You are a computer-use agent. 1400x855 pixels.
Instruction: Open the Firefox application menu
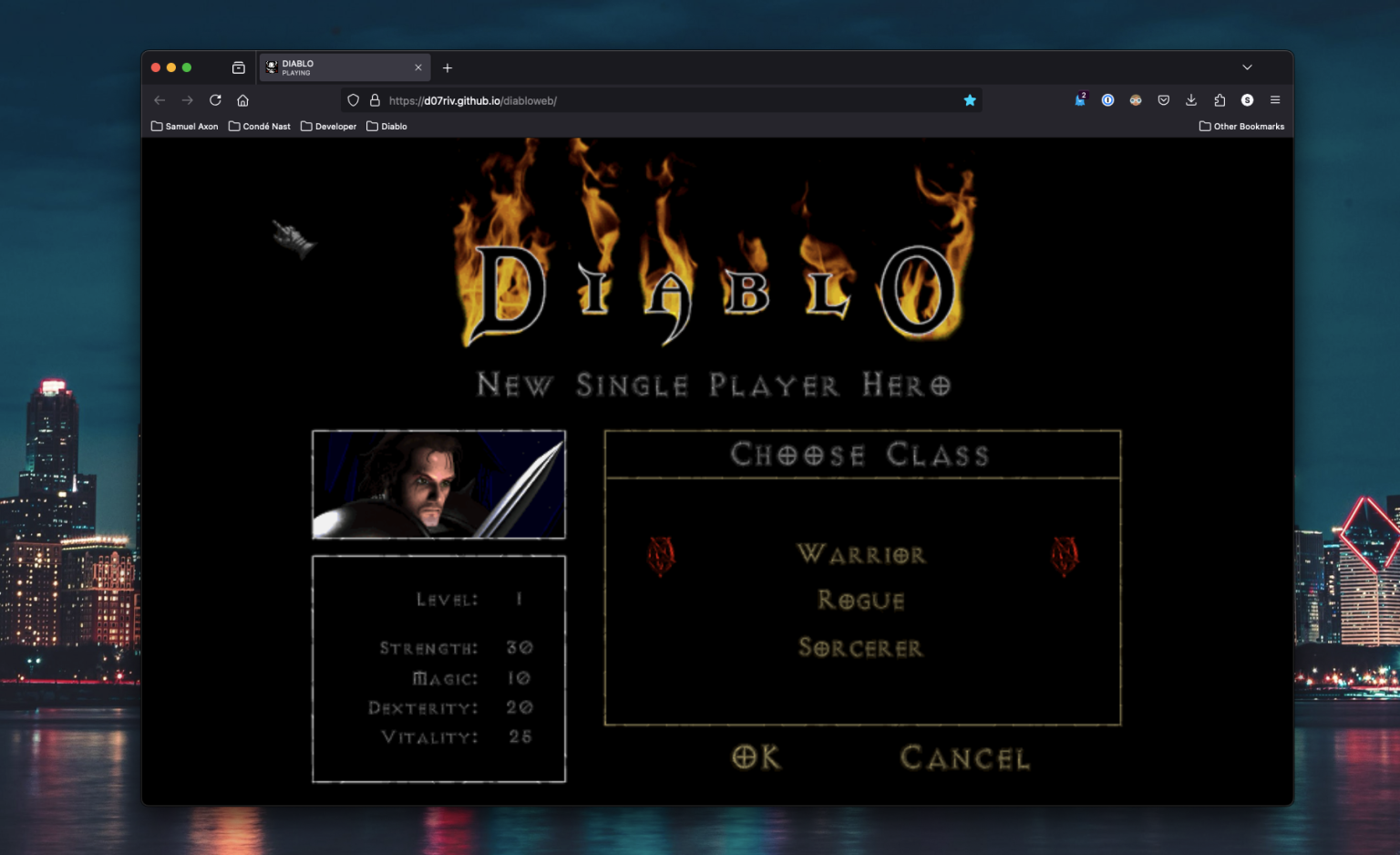click(1275, 100)
